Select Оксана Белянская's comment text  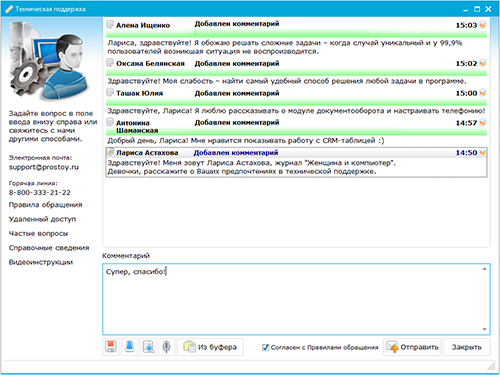point(287,81)
